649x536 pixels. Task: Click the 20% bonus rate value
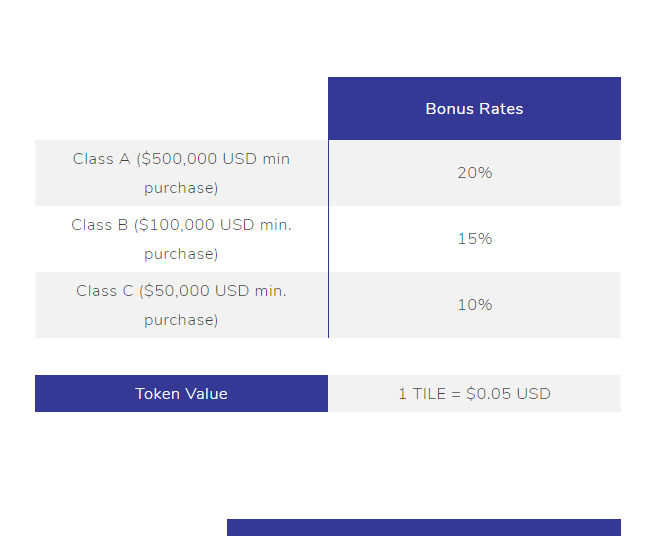[x=474, y=173]
